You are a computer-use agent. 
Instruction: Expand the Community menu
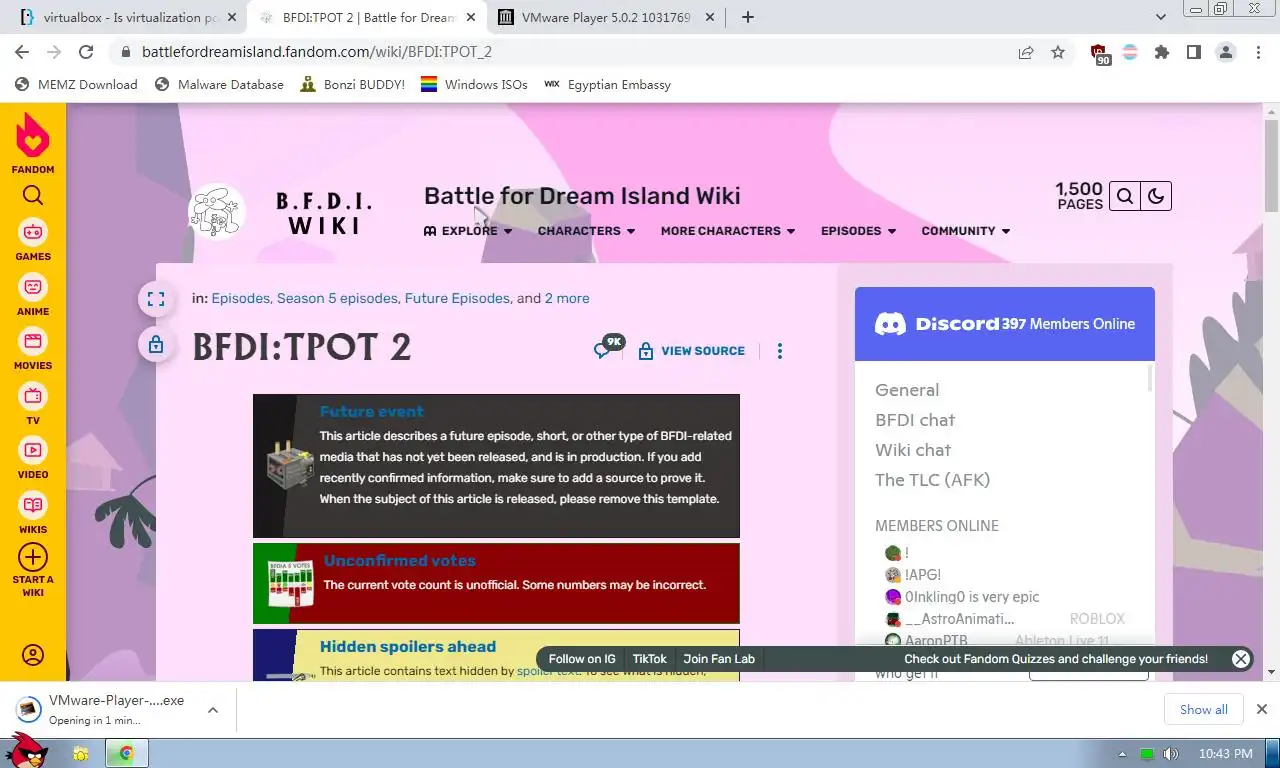coord(966,231)
